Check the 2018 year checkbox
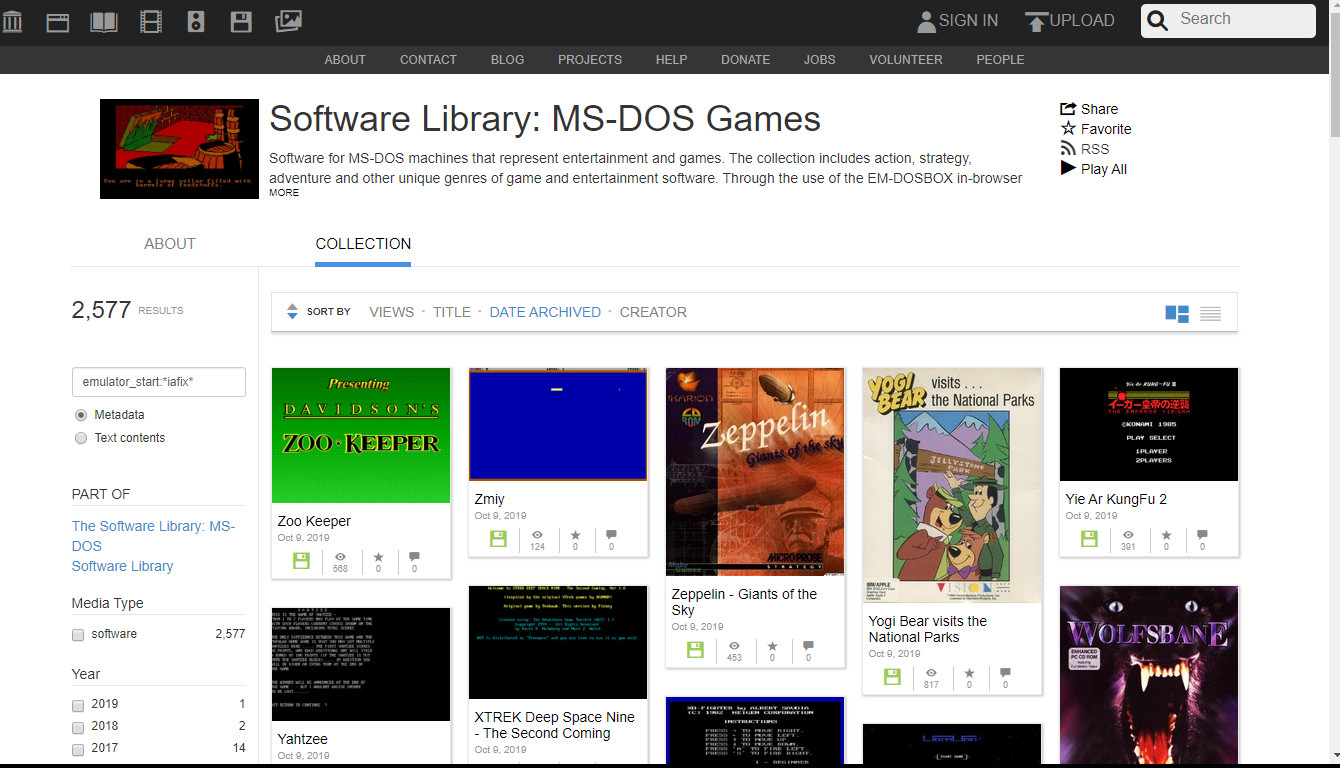 click(78, 727)
